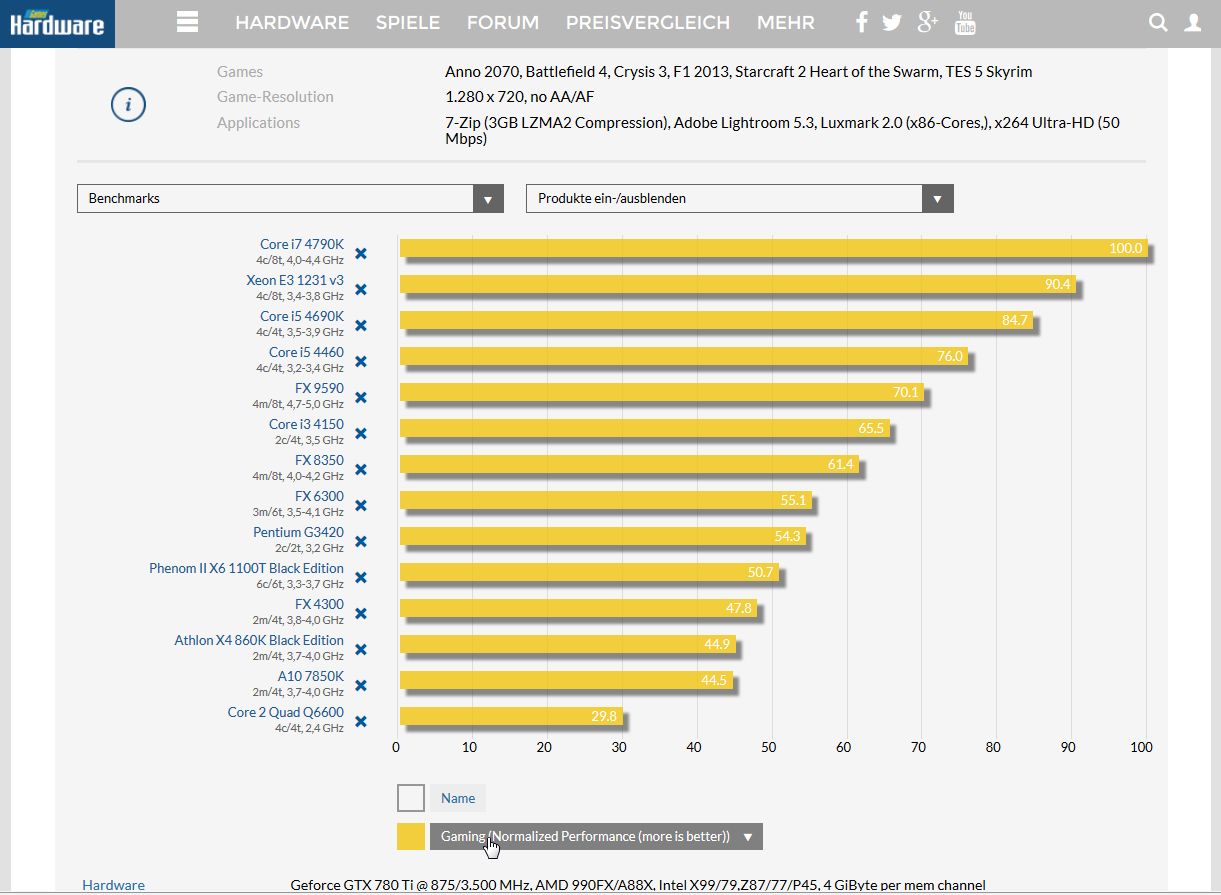Remove Core 2 Quad Q6600 row

pyautogui.click(x=361, y=721)
